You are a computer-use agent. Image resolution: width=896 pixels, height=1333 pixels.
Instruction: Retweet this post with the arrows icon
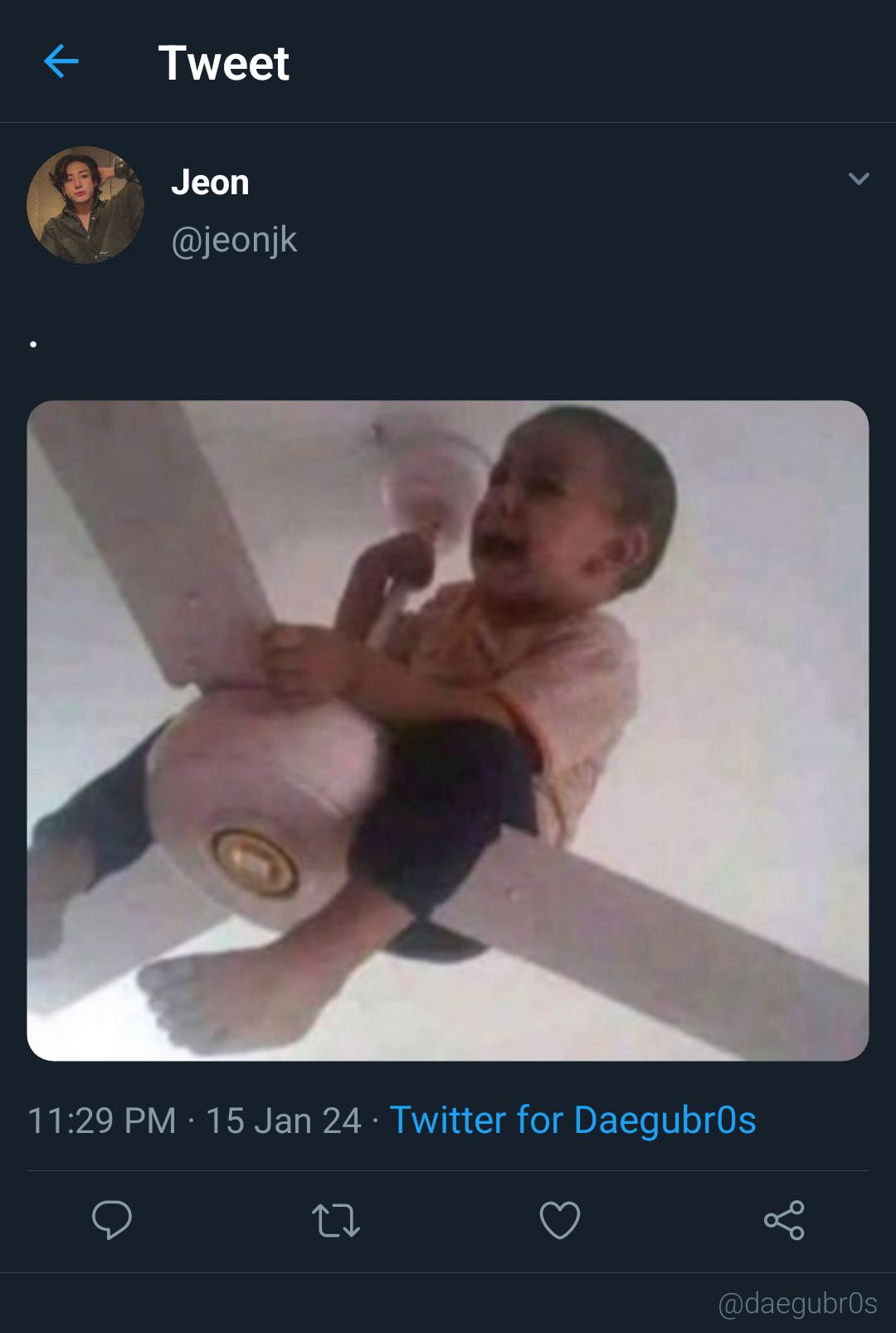336,1220
